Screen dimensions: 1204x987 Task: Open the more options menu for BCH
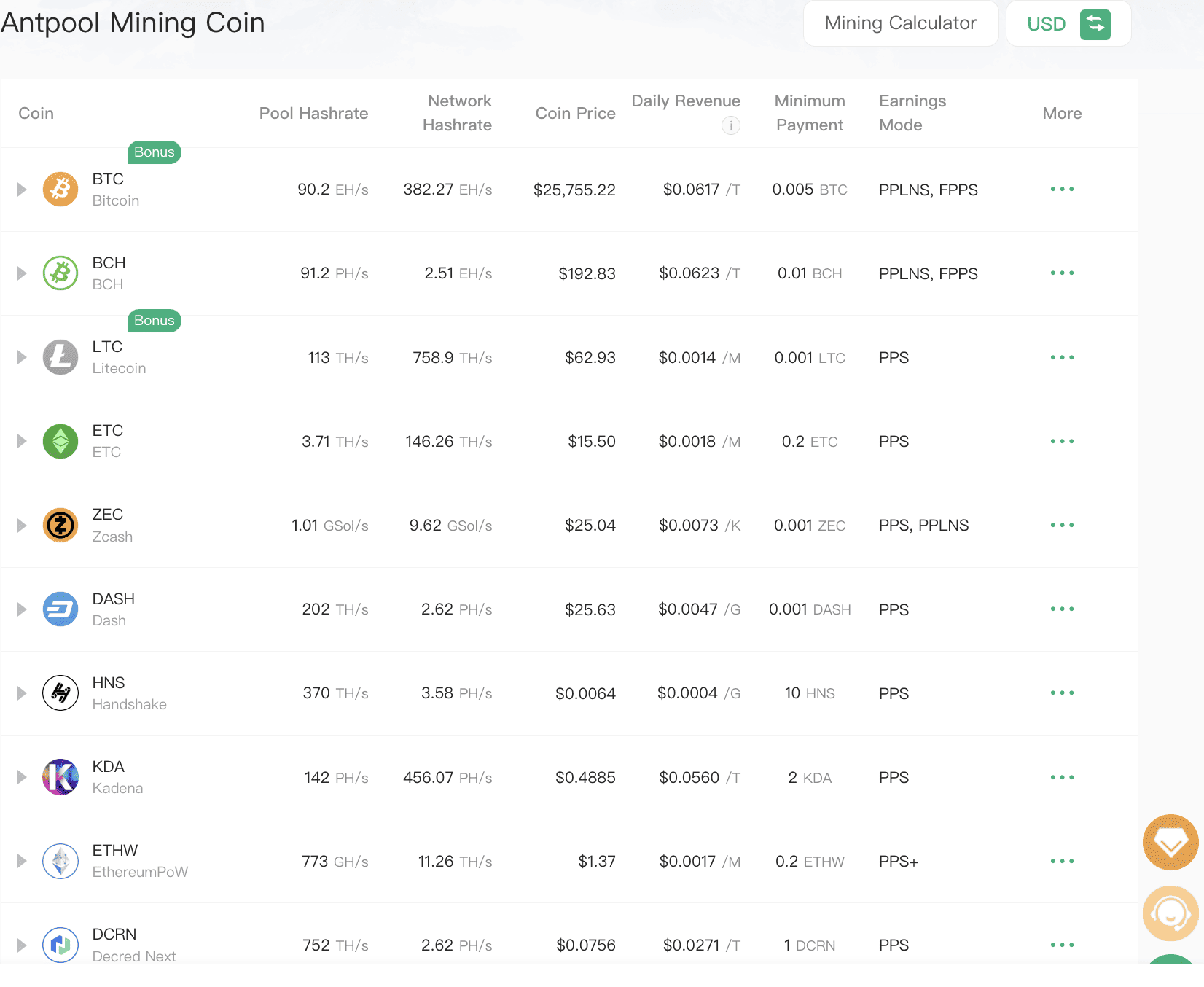pyautogui.click(x=1062, y=273)
